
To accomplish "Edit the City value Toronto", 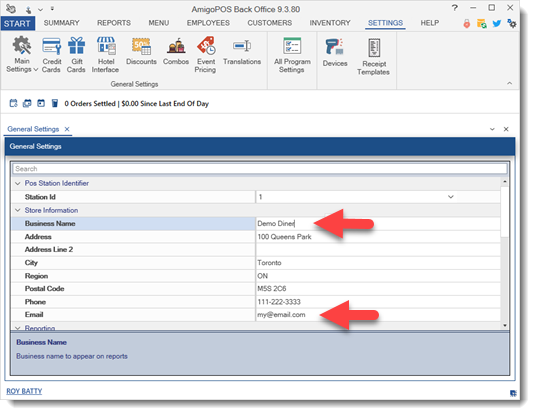I will tap(378, 263).
